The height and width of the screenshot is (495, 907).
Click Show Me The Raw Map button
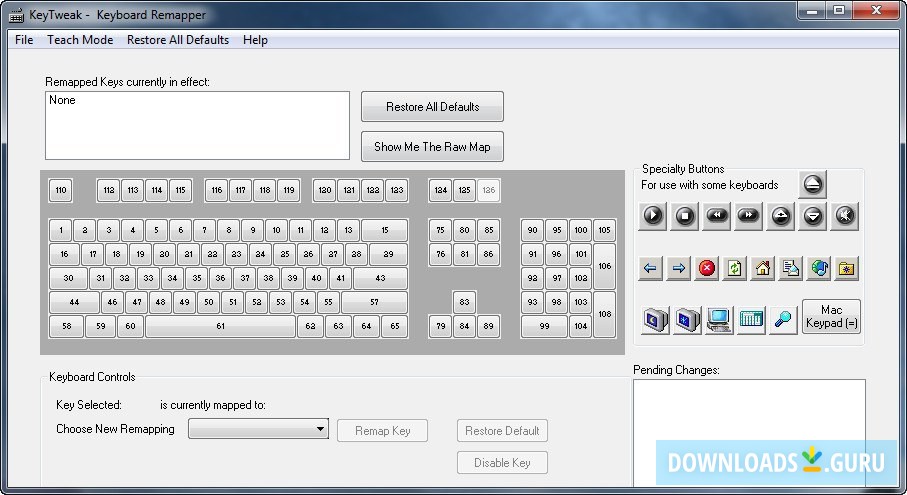(432, 146)
